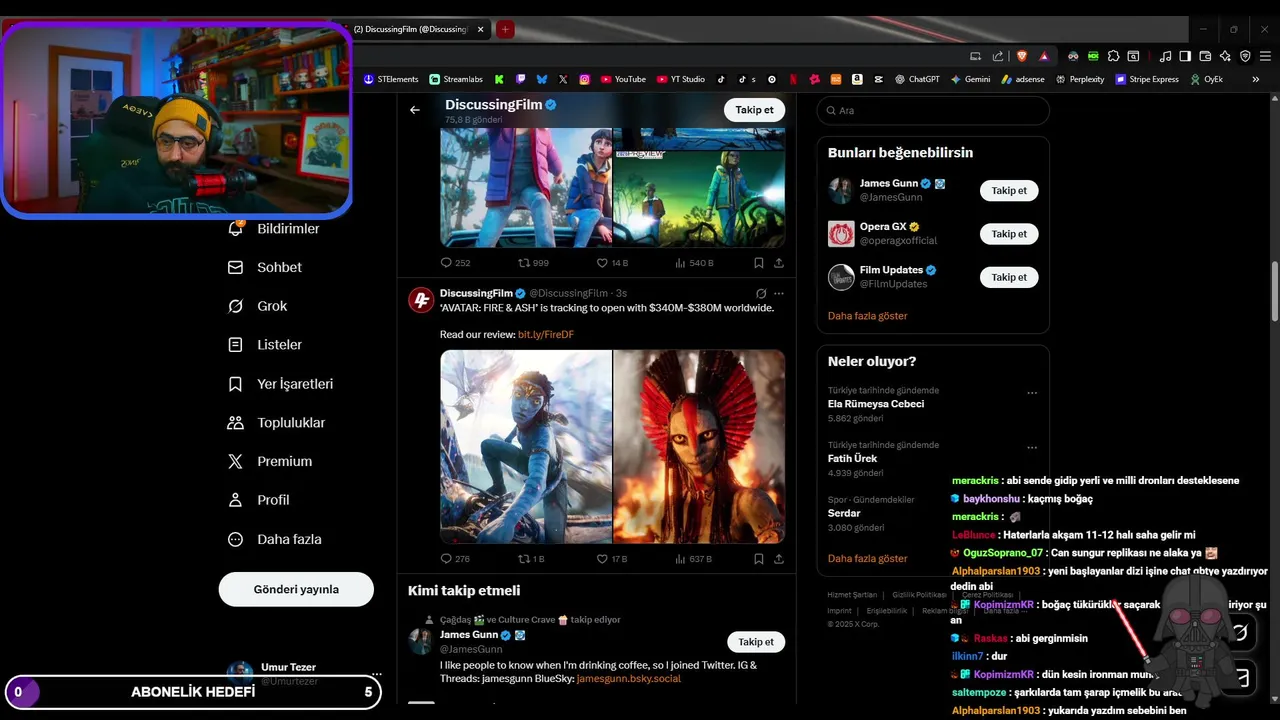1280x720 pixels.
Task: Open the jamesgunn.bsky.social link
Action: (x=629, y=678)
